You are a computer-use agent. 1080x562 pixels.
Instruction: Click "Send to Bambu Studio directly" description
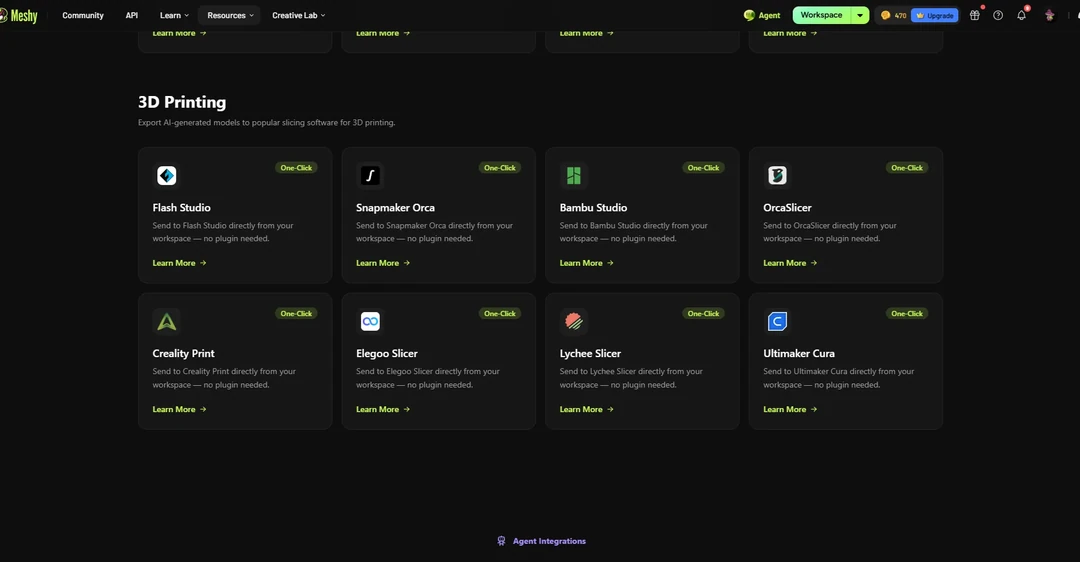[634, 232]
